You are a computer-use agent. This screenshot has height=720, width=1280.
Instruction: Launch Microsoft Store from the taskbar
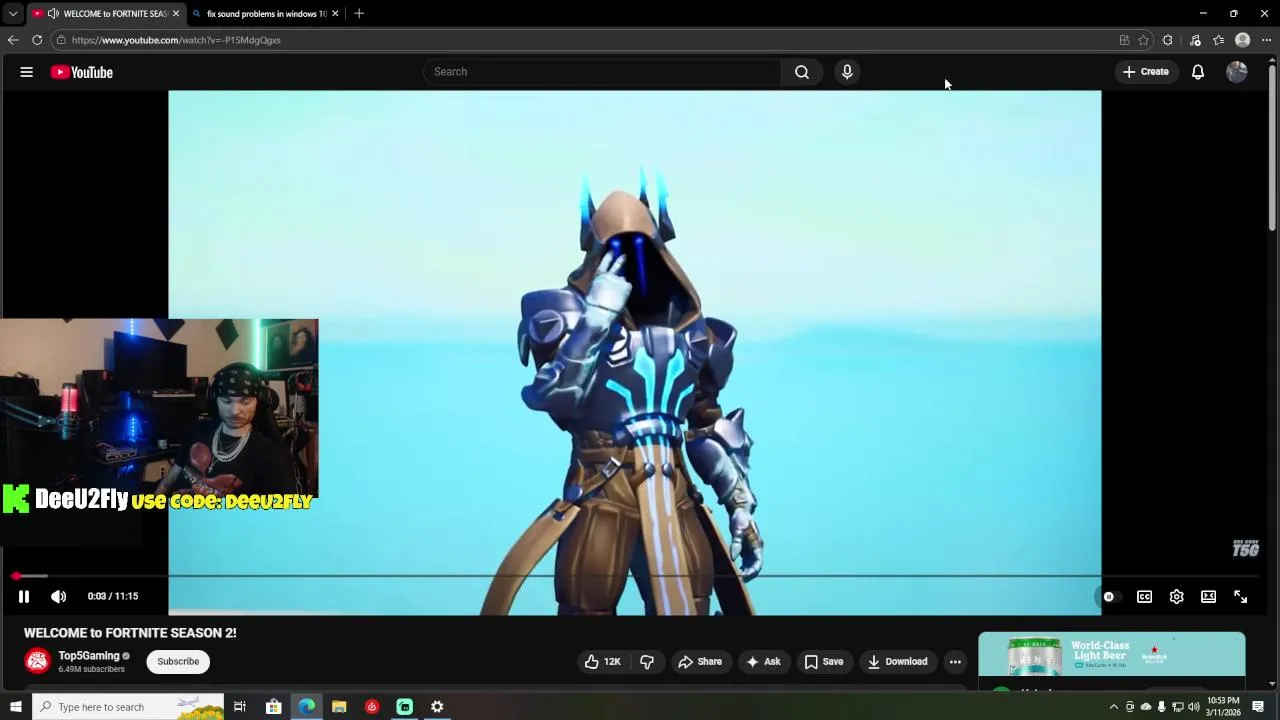tap(273, 707)
